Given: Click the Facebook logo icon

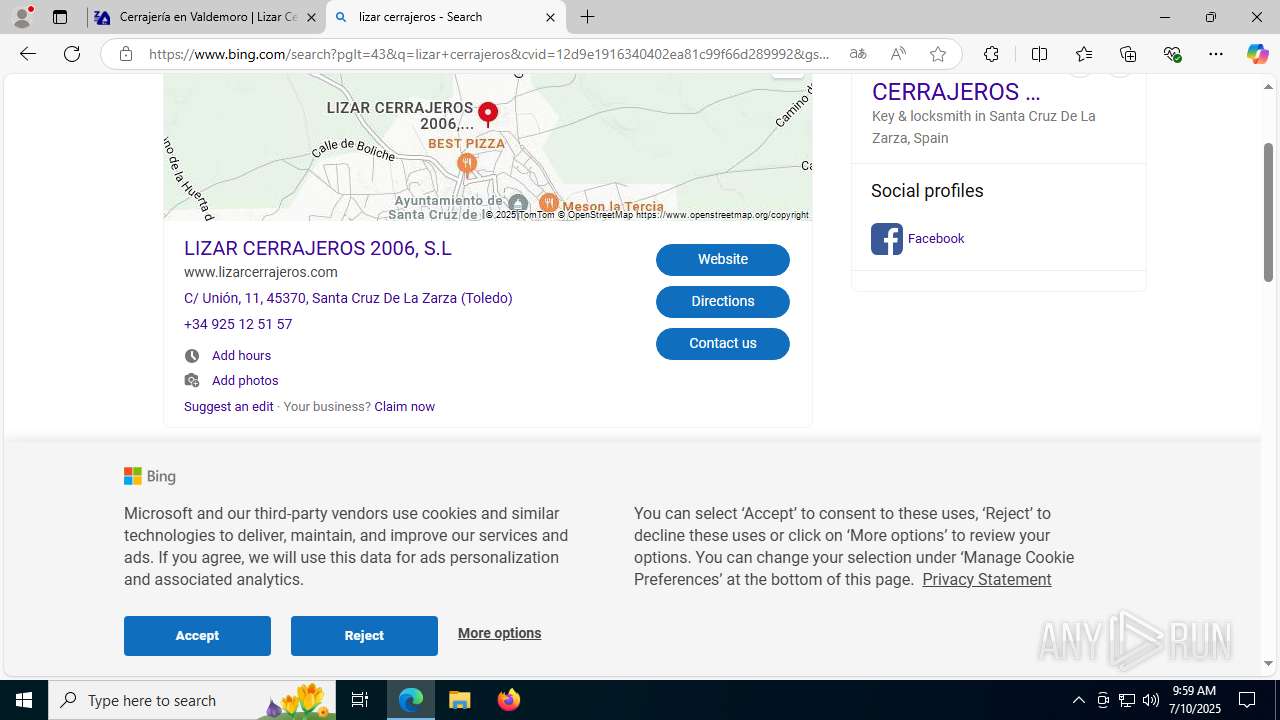Looking at the screenshot, I should tap(887, 239).
